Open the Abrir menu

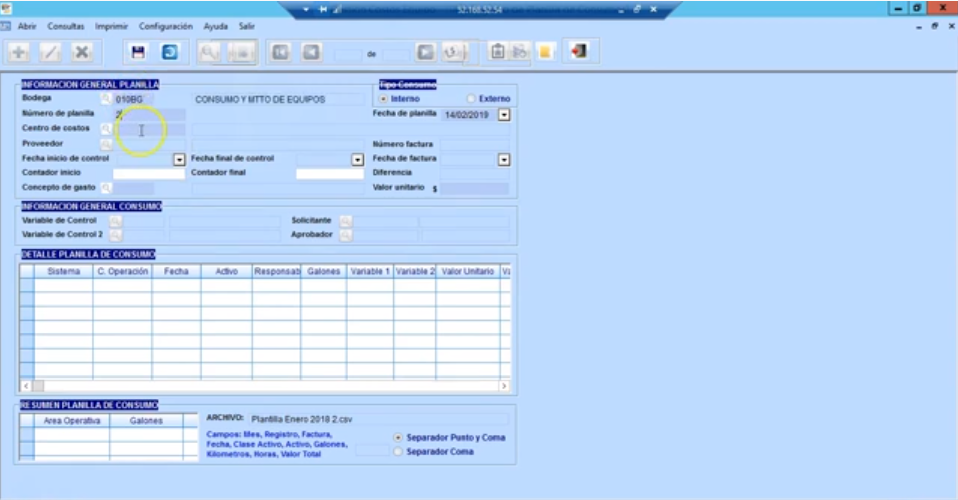27,26
